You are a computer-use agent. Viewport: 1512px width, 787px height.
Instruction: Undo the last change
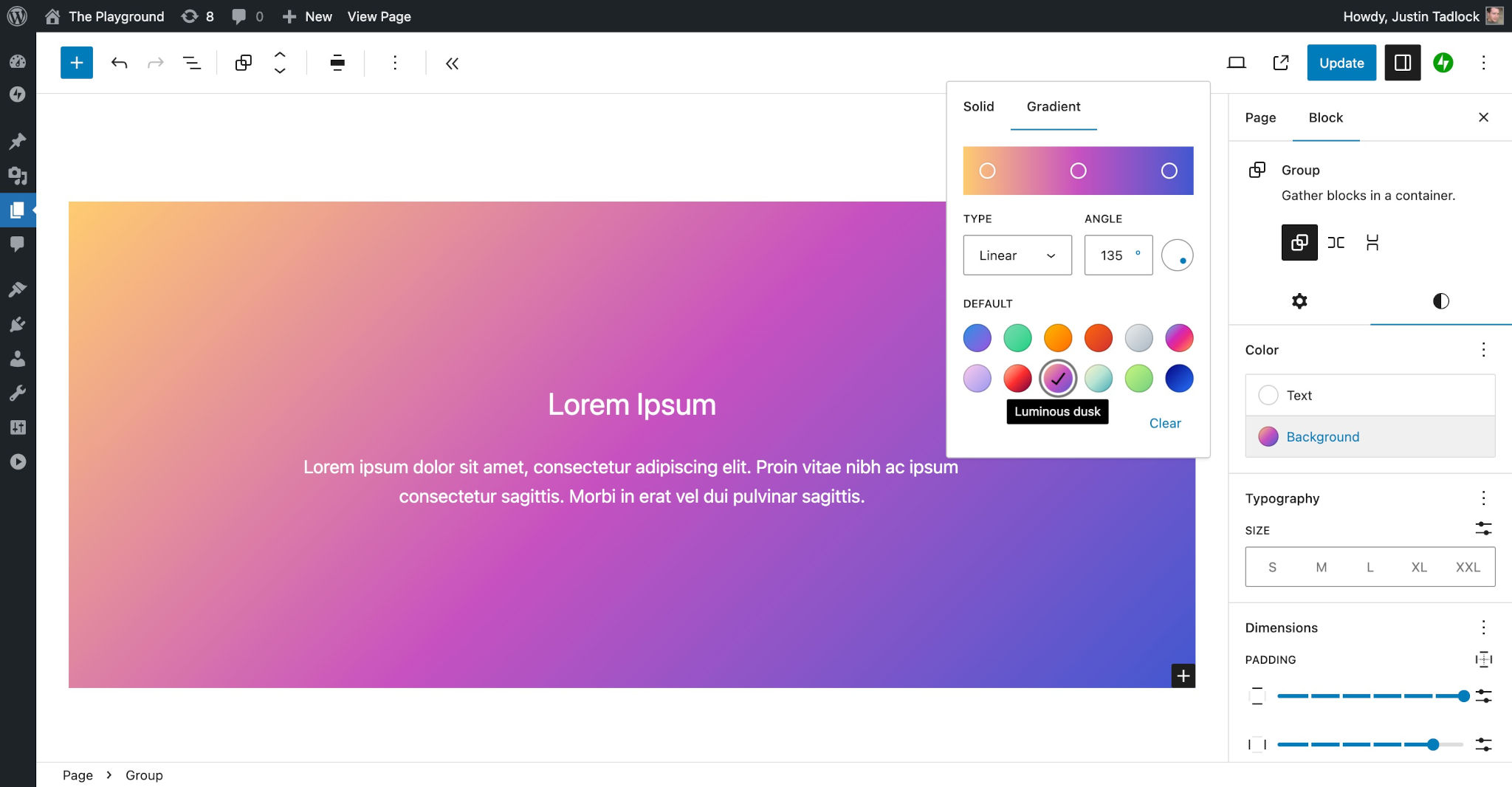(118, 63)
